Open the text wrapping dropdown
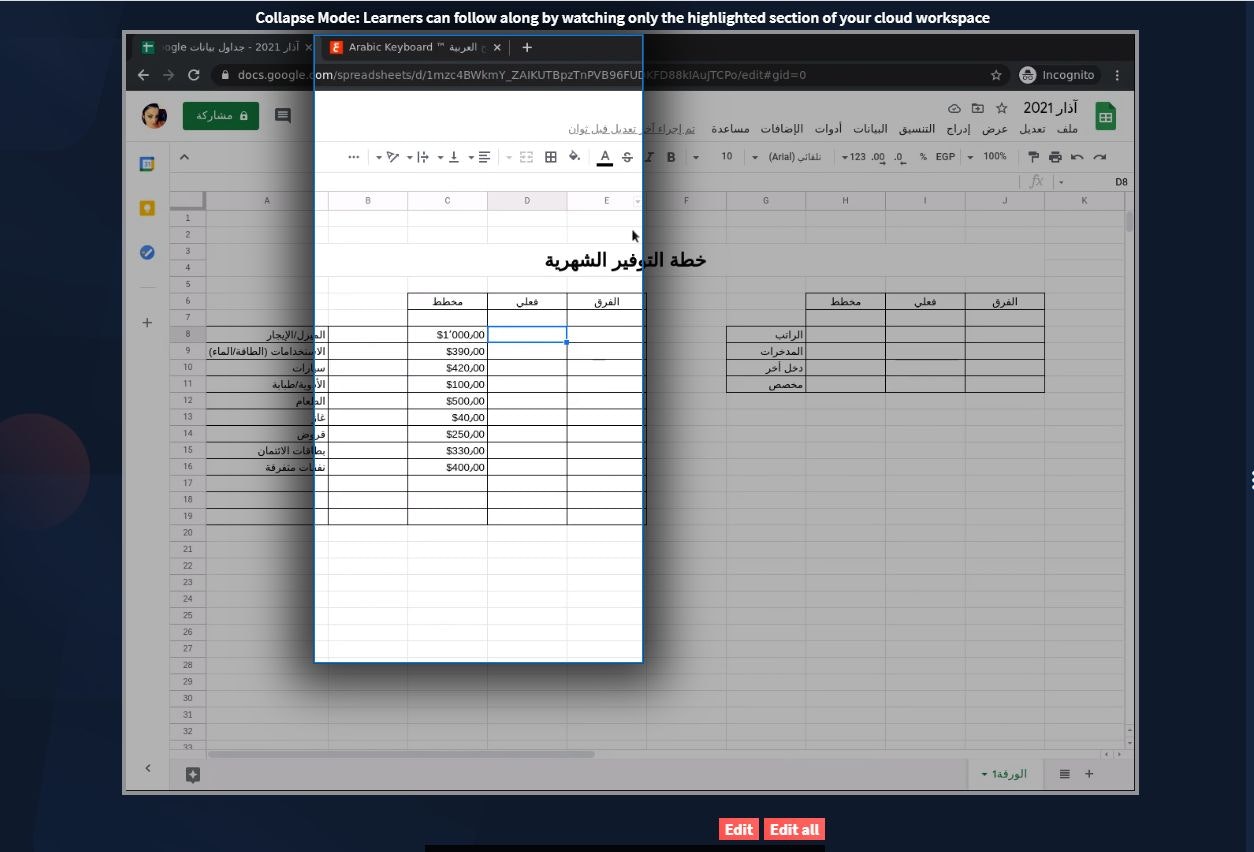This screenshot has width=1254, height=852. pos(419,157)
